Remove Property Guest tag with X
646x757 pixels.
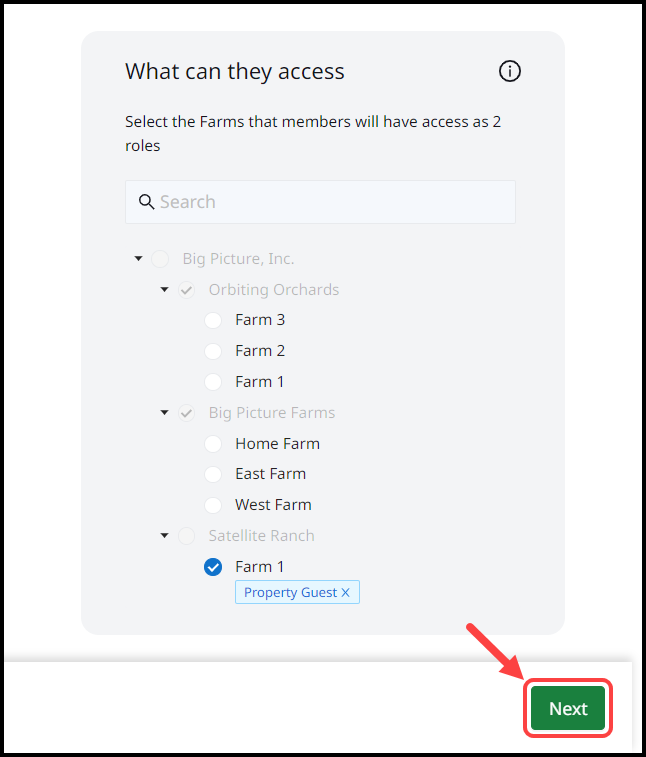[346, 593]
